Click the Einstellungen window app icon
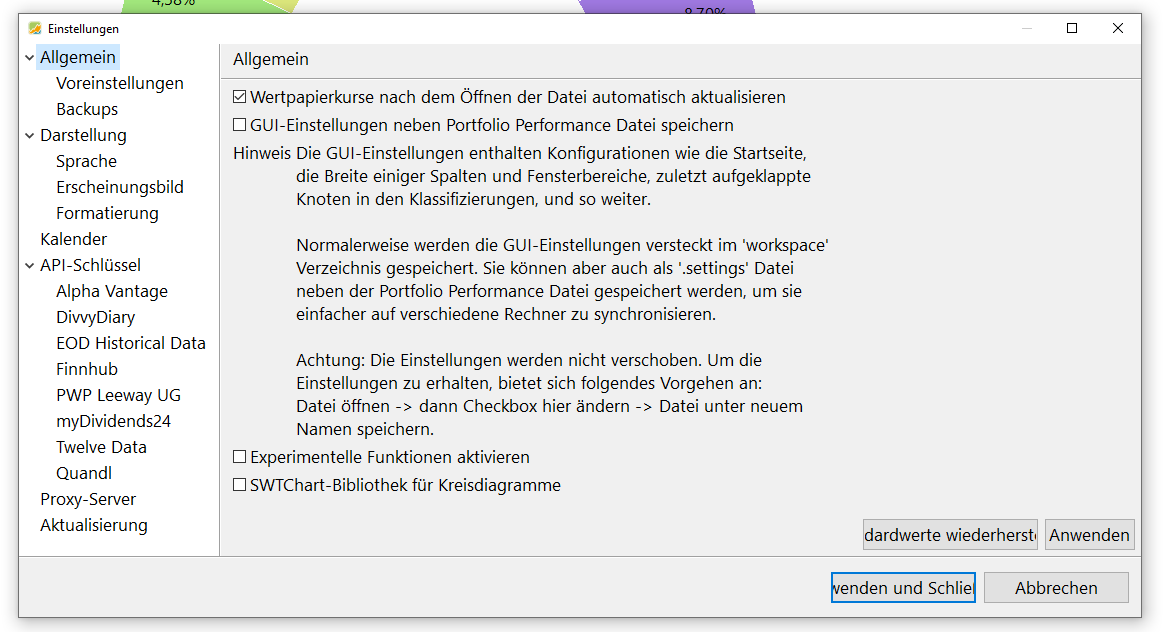 click(x=34, y=28)
